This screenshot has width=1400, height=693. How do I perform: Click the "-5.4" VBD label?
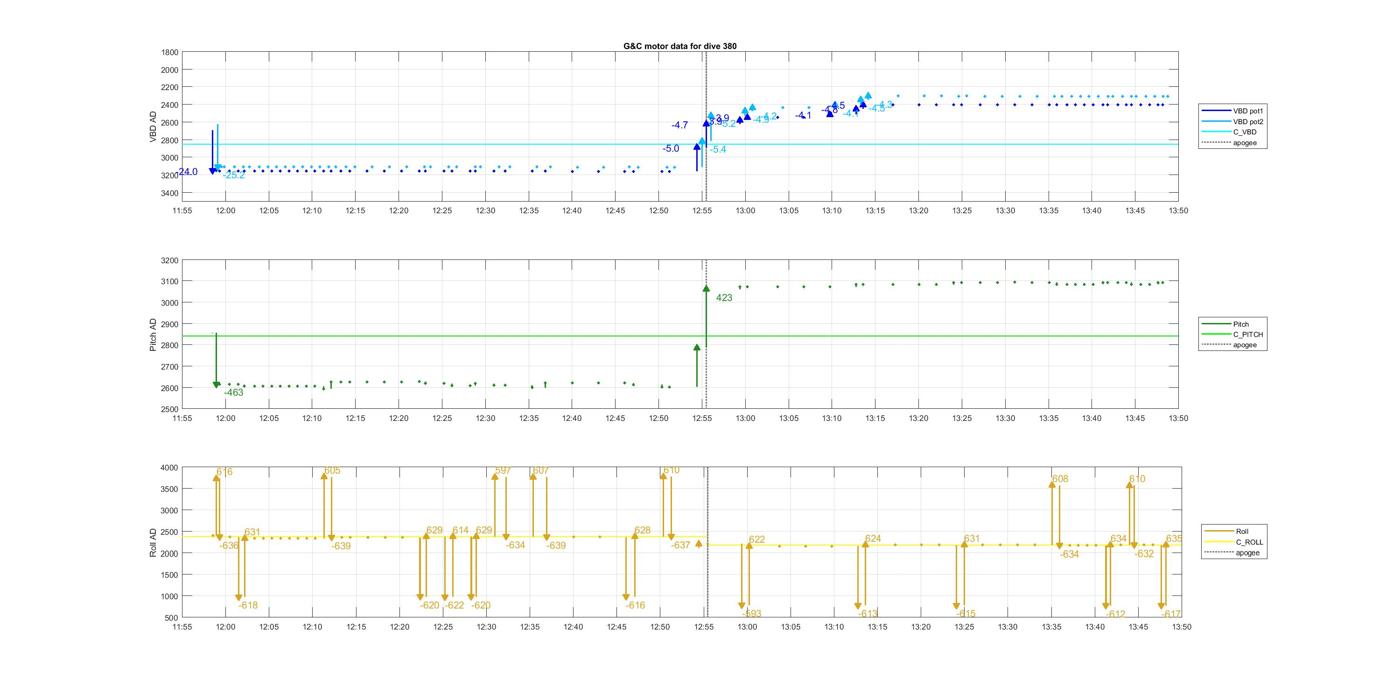[718, 150]
